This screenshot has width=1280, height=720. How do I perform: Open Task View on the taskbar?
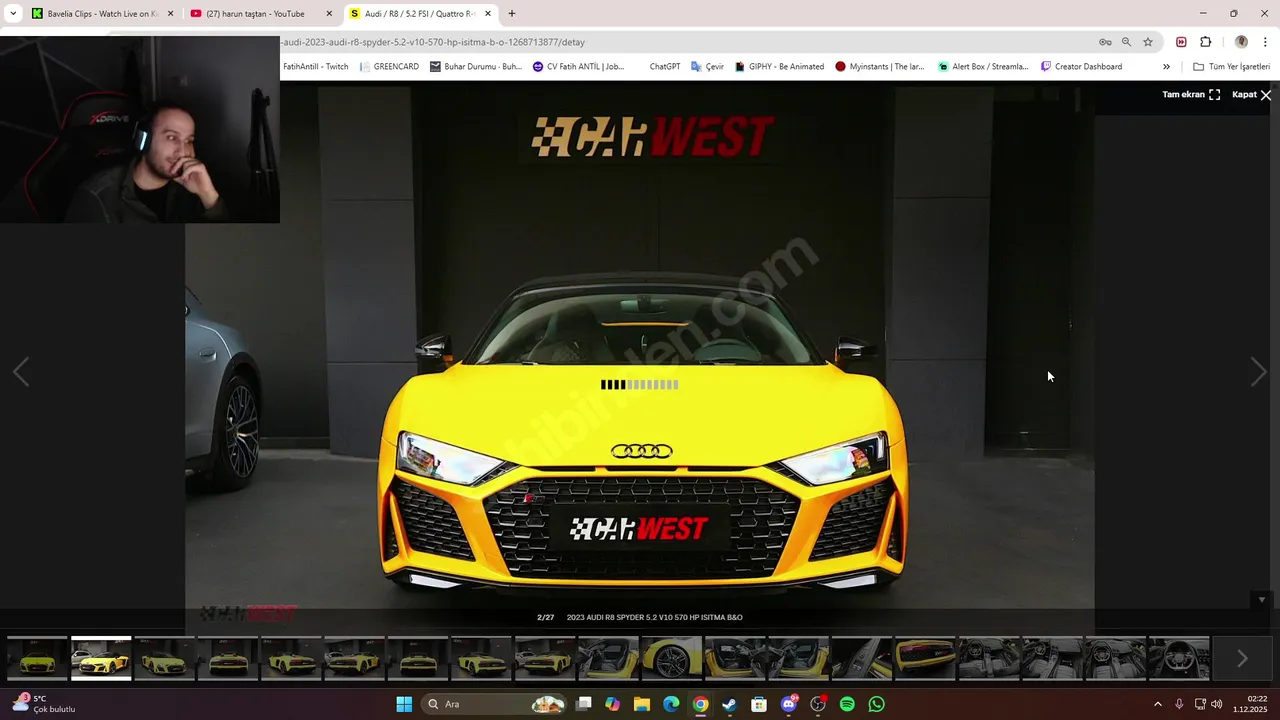pyautogui.click(x=584, y=704)
